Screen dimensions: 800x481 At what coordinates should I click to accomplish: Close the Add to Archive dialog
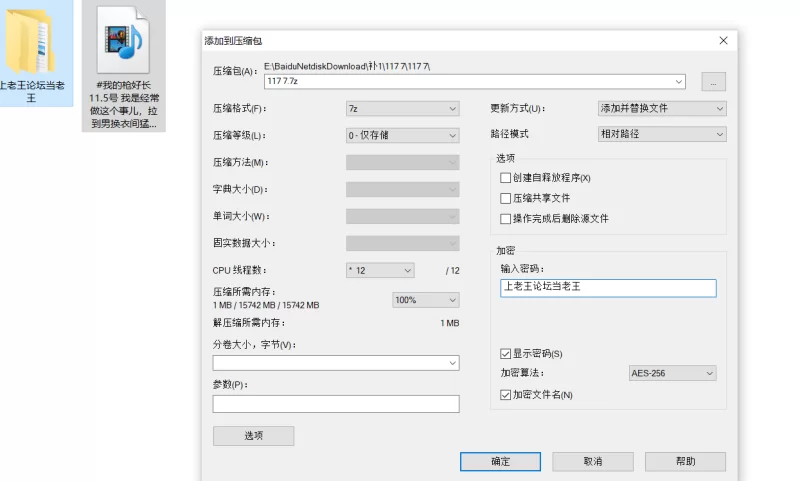tap(723, 41)
